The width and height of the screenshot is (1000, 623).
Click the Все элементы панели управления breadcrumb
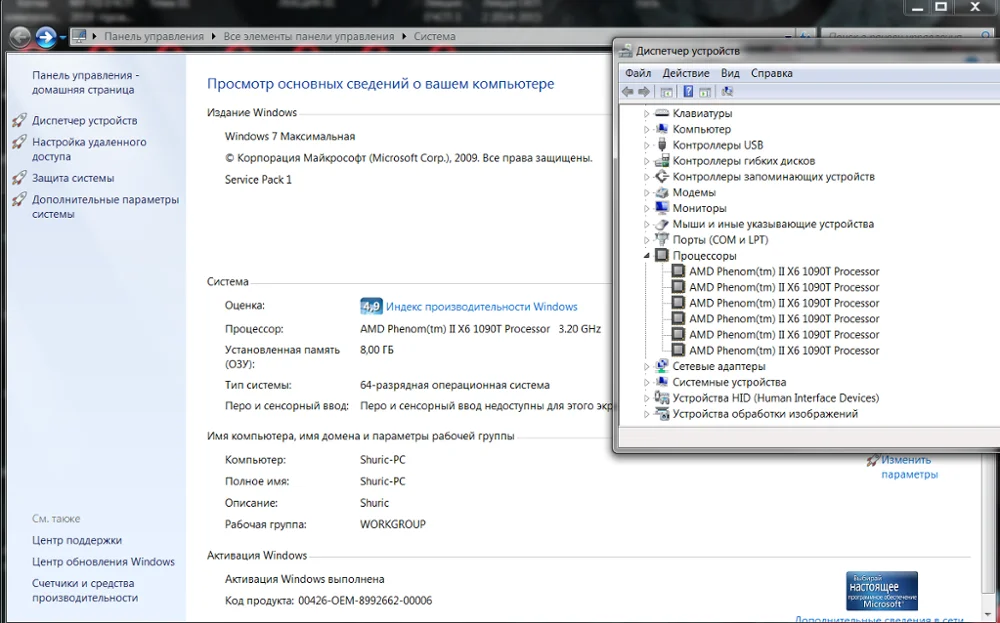click(309, 36)
